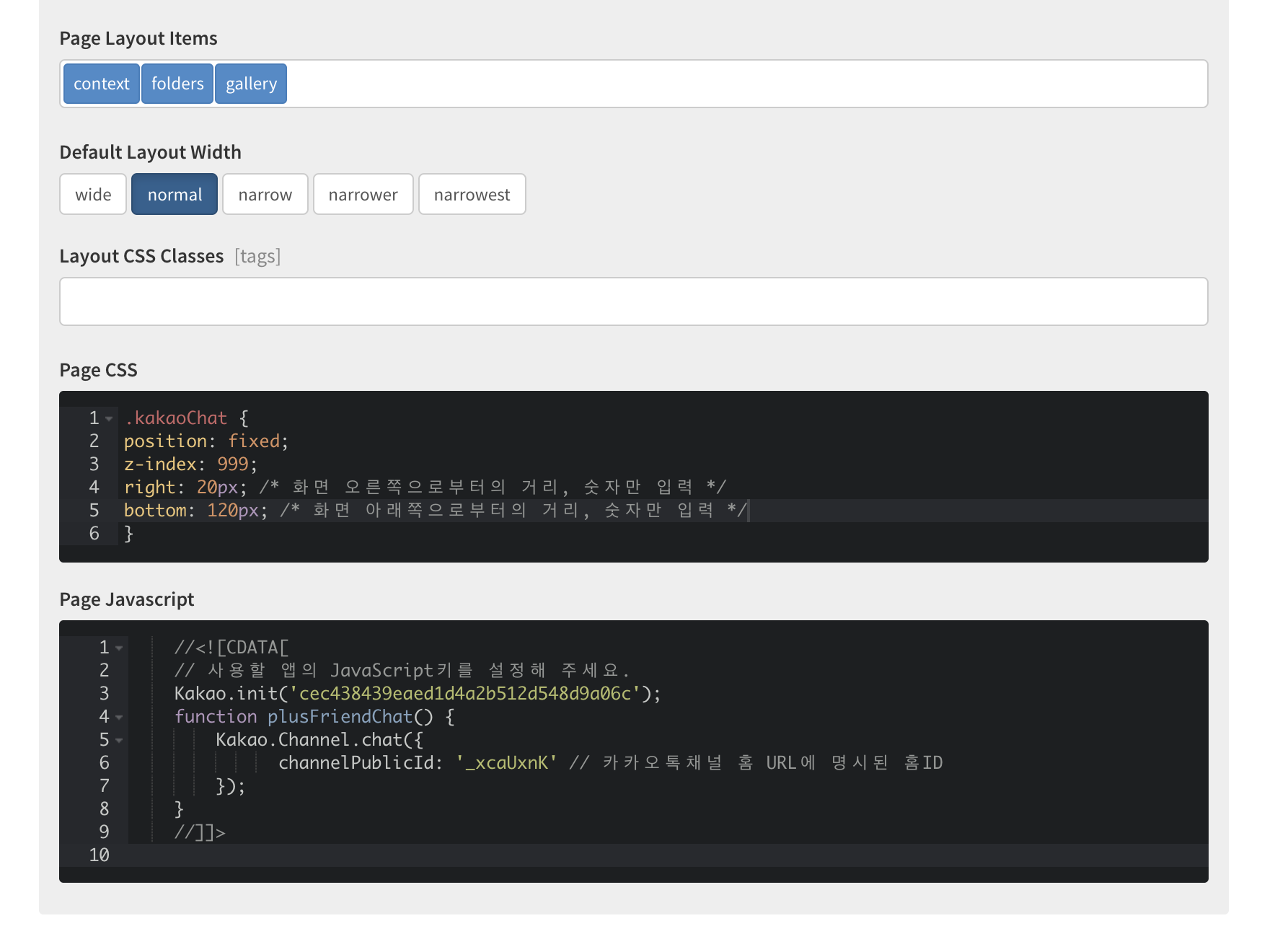The image size is (1262, 952).
Task: Click the 'position: fixed;' CSS line
Action: tap(206, 441)
